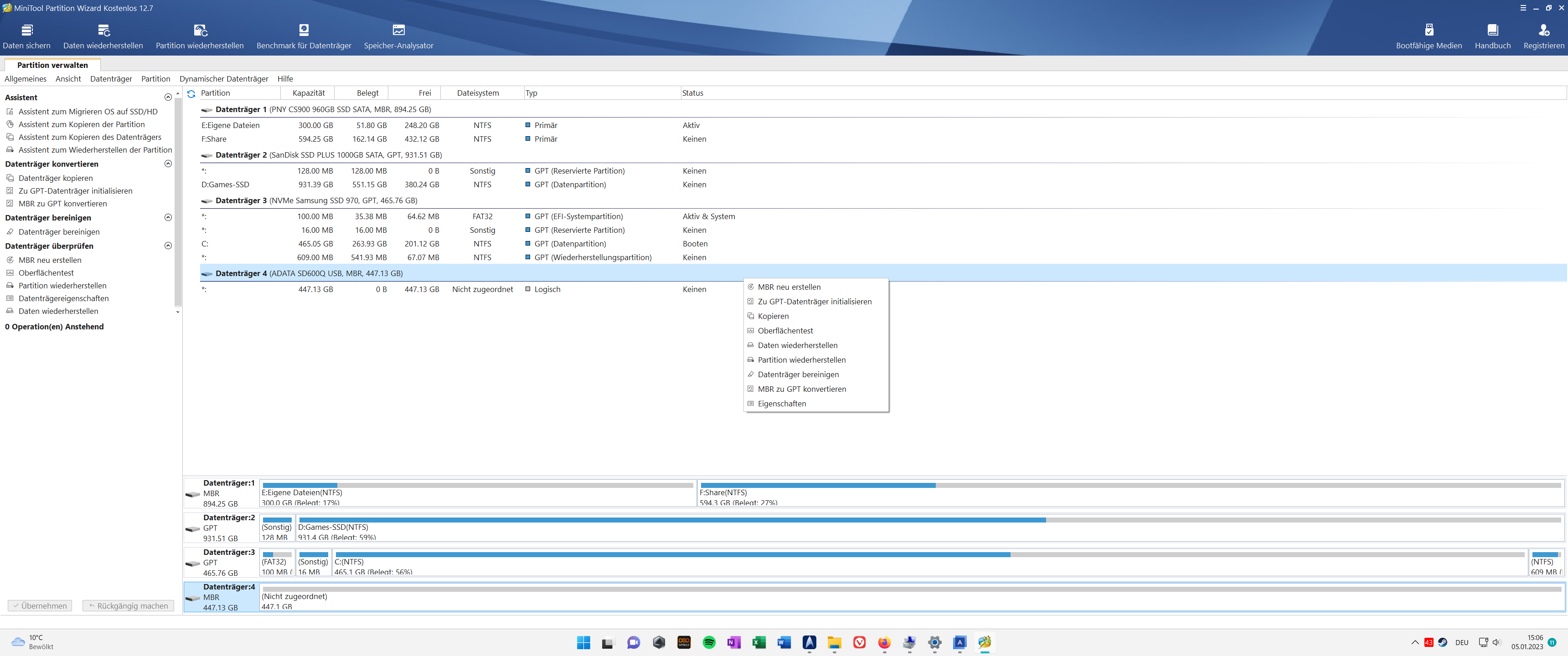Collapse the Datenträger konvertieren section
Image resolution: width=1568 pixels, height=656 pixels.
click(168, 164)
